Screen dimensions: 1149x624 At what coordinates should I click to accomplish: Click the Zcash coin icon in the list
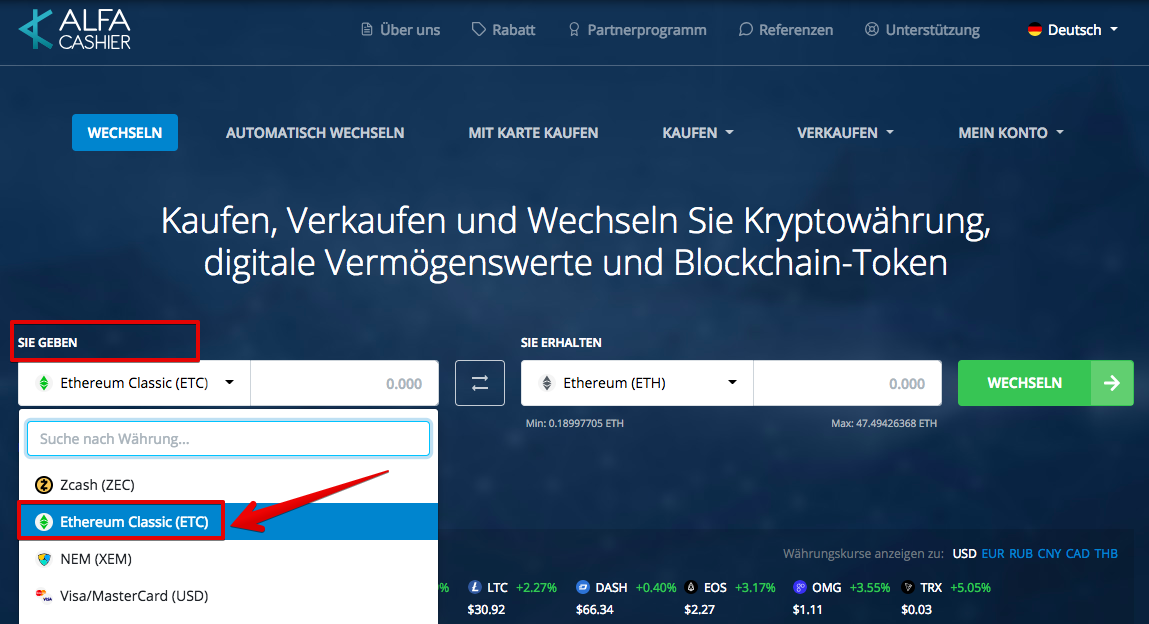(x=44, y=485)
